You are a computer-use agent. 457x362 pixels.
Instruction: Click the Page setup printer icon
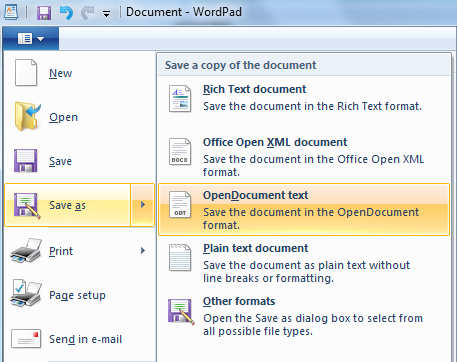26,294
